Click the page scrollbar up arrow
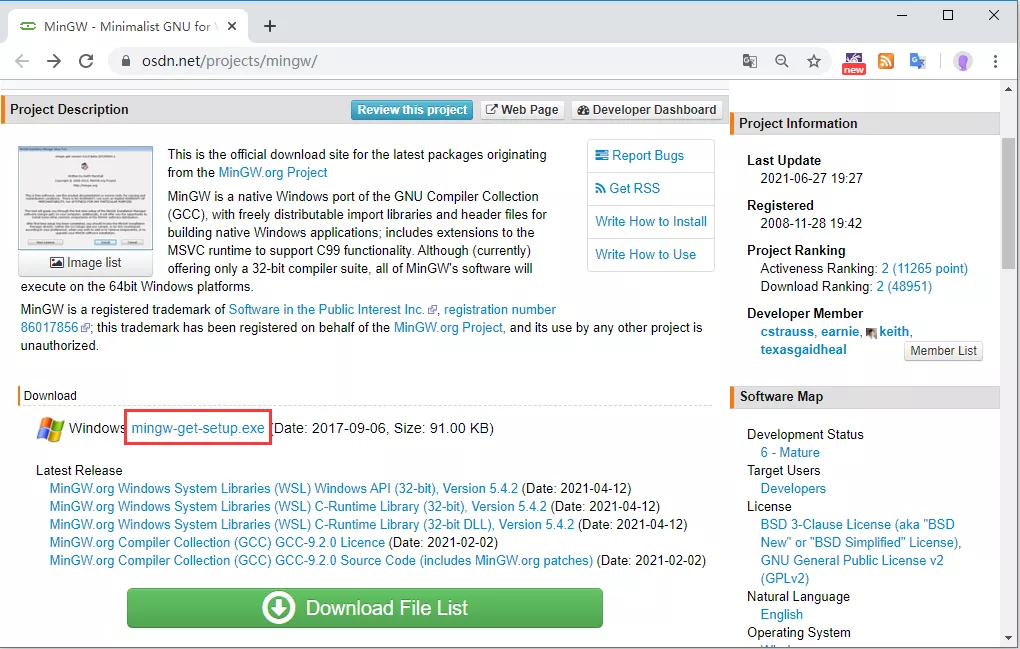The height and width of the screenshot is (649, 1020). click(x=1008, y=89)
